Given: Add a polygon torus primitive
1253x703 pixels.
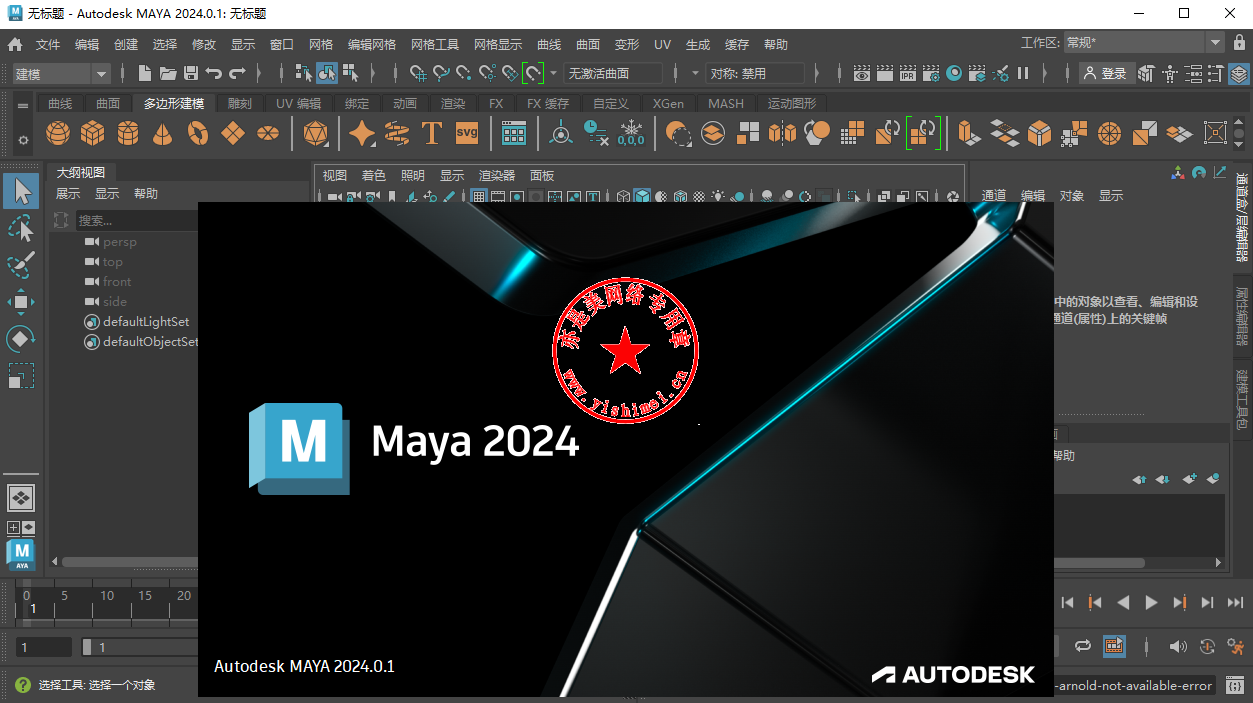Looking at the screenshot, I should coord(198,133).
